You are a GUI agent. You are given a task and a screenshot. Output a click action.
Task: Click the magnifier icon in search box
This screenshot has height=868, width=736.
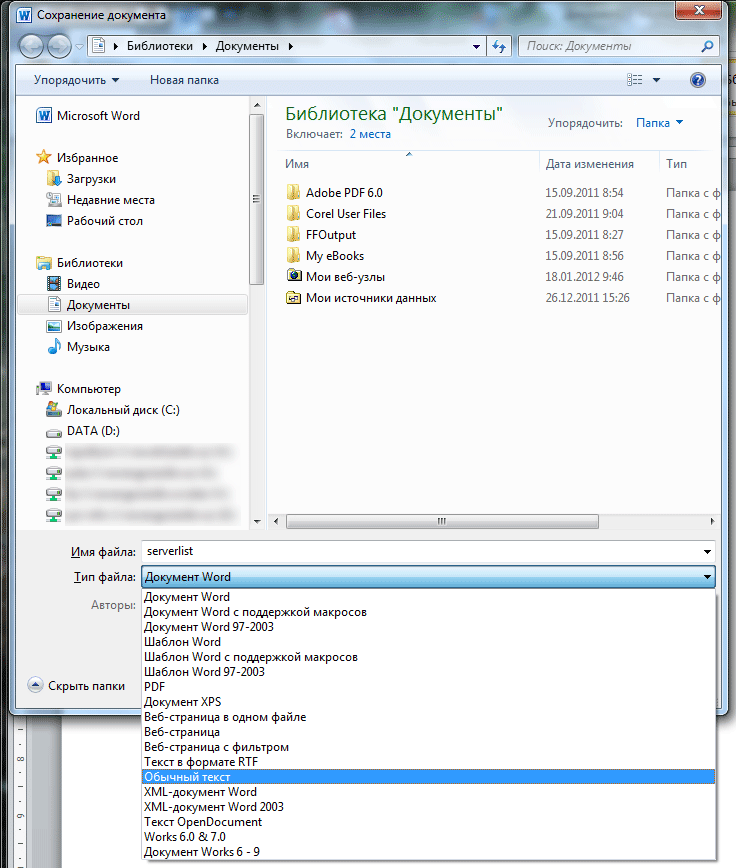[707, 46]
